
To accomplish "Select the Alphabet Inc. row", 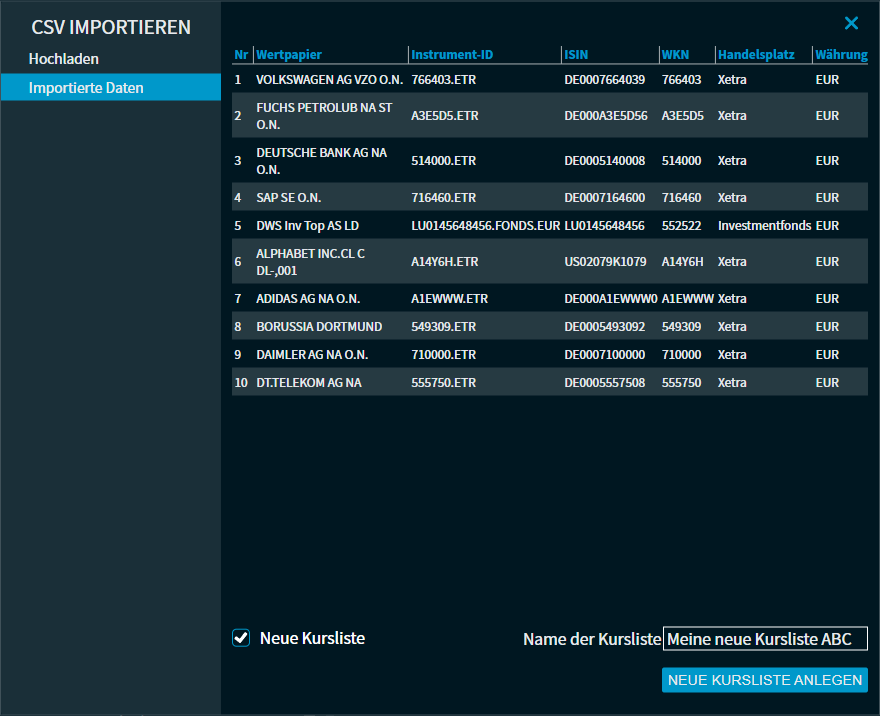I will (549, 262).
